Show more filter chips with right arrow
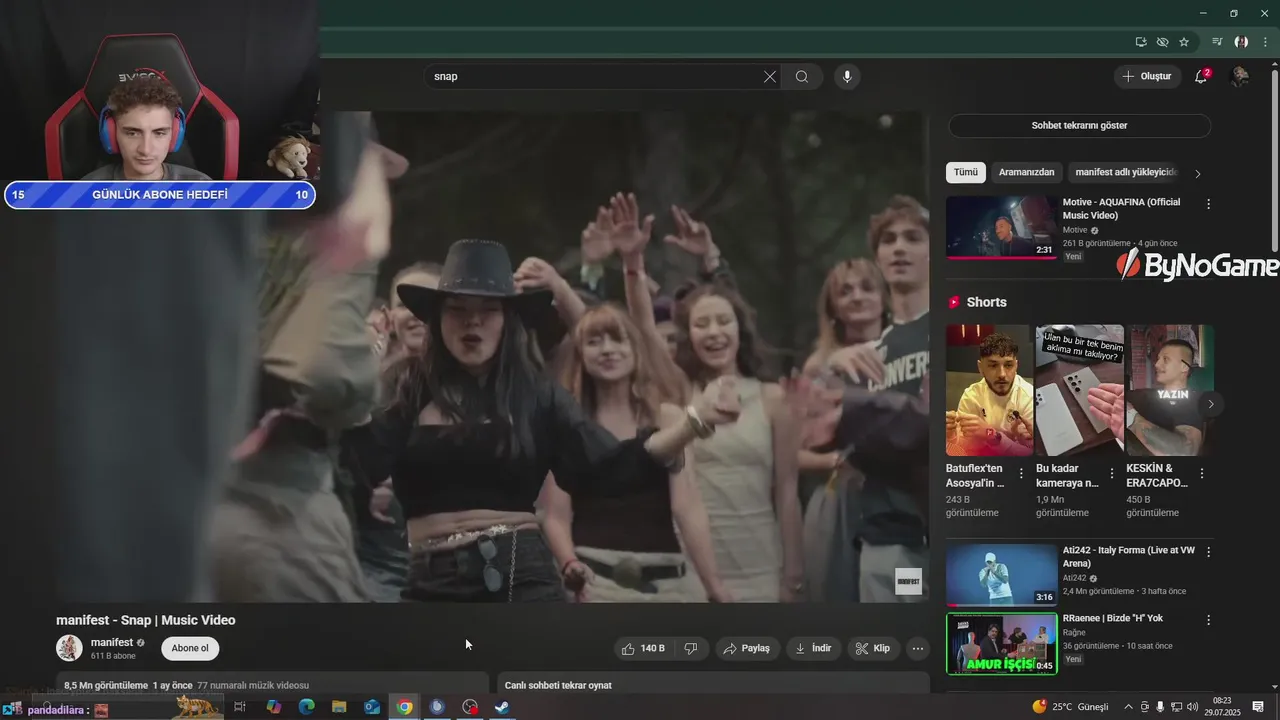The image size is (1280, 720). coord(1198,174)
